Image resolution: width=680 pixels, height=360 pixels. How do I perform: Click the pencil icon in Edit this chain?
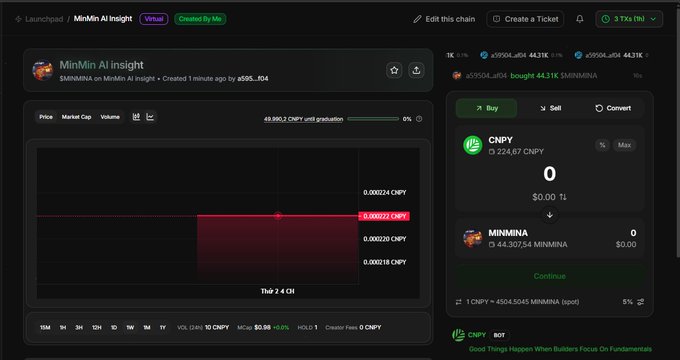coord(417,19)
